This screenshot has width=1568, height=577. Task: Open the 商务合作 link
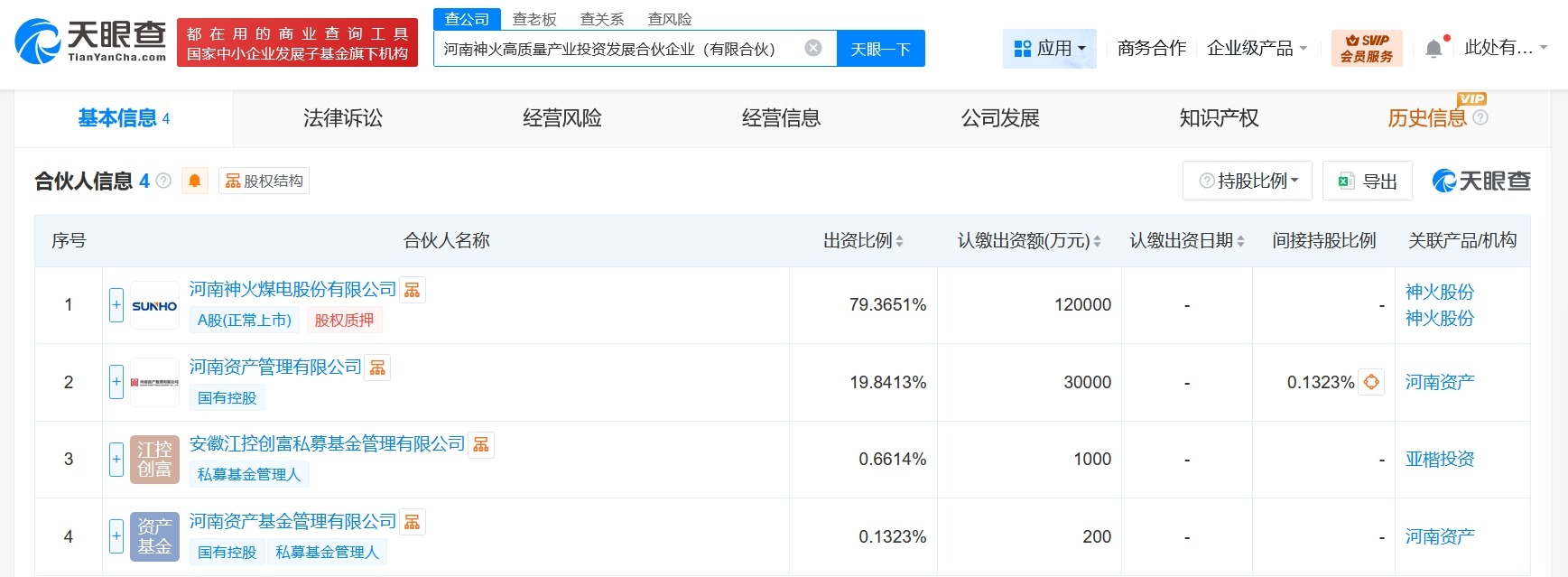[1152, 48]
